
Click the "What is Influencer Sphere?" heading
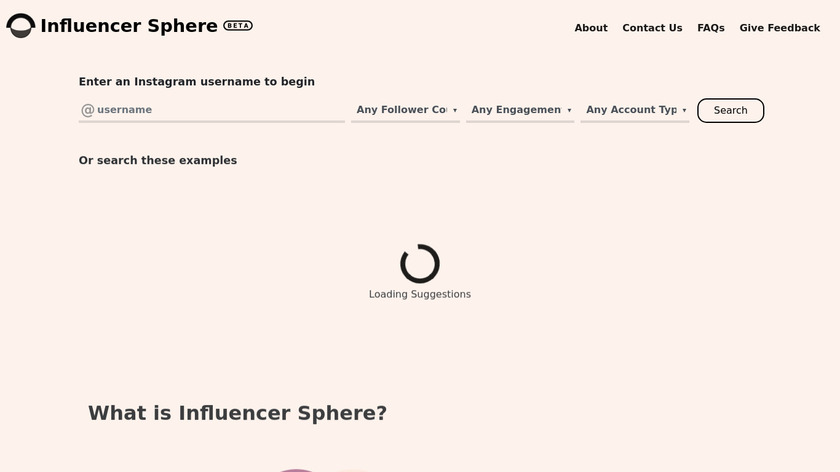(237, 413)
